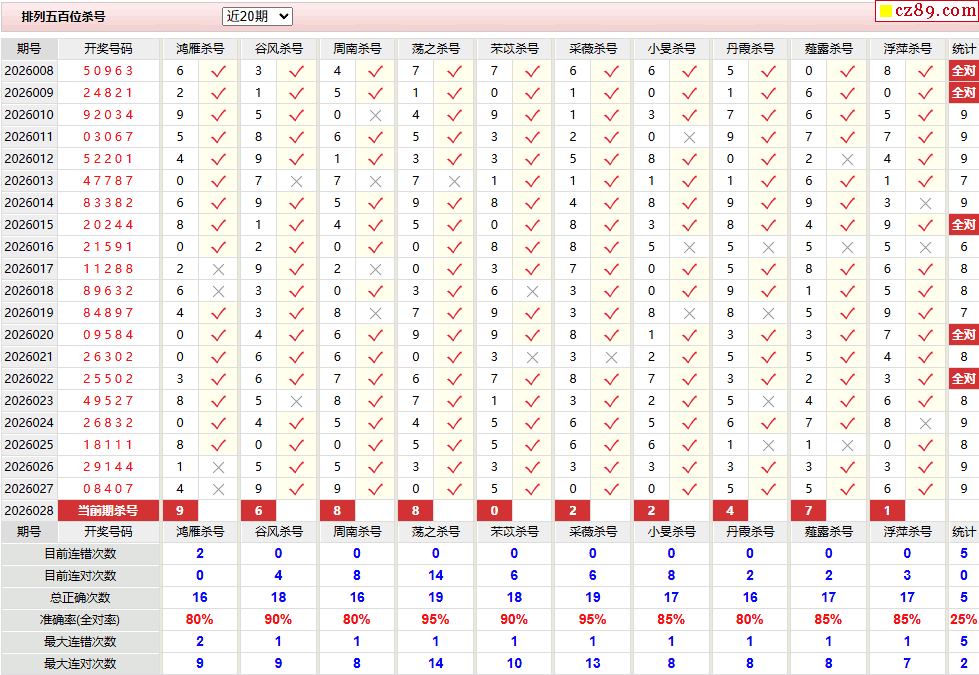
Task: Click the 周南 cross mark in row 2026019
Action: (375, 313)
